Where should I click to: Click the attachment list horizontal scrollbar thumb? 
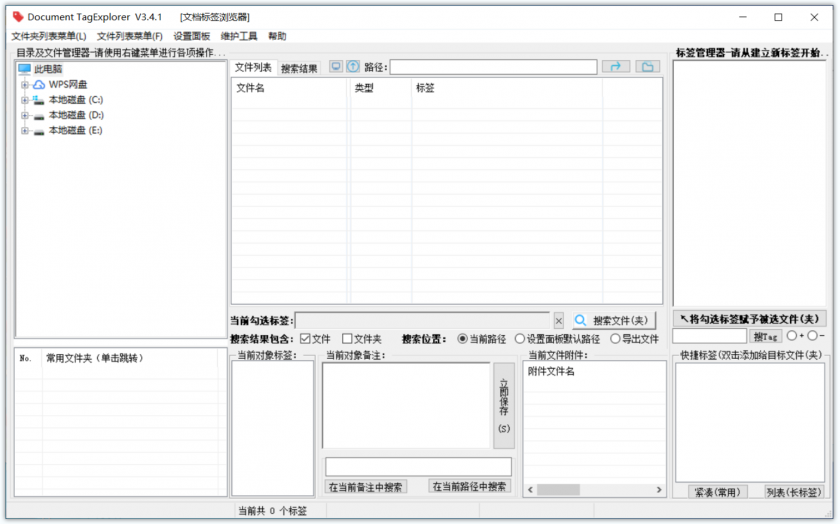point(558,490)
